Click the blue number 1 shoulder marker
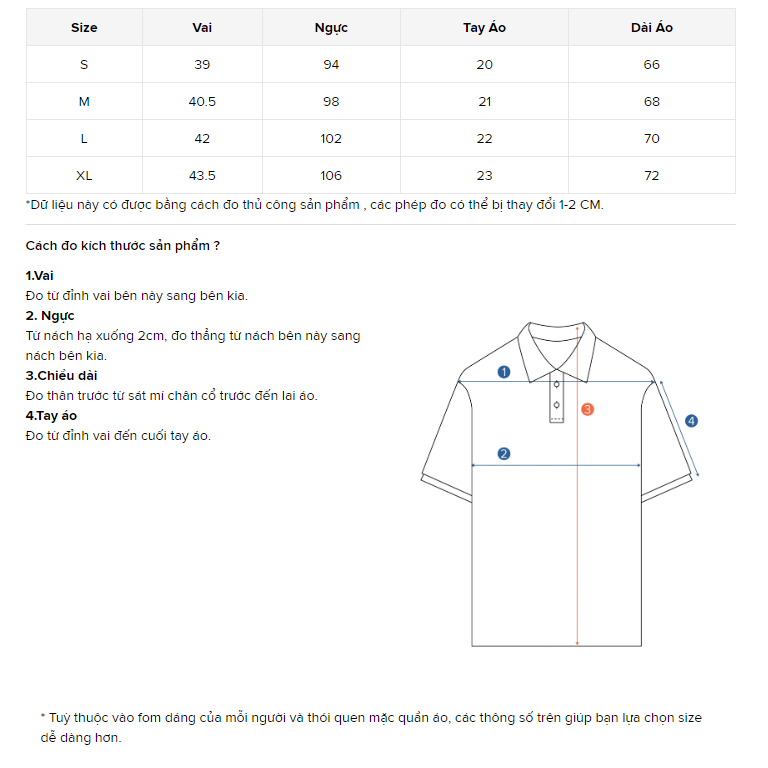The width and height of the screenshot is (768, 768). coord(504,372)
